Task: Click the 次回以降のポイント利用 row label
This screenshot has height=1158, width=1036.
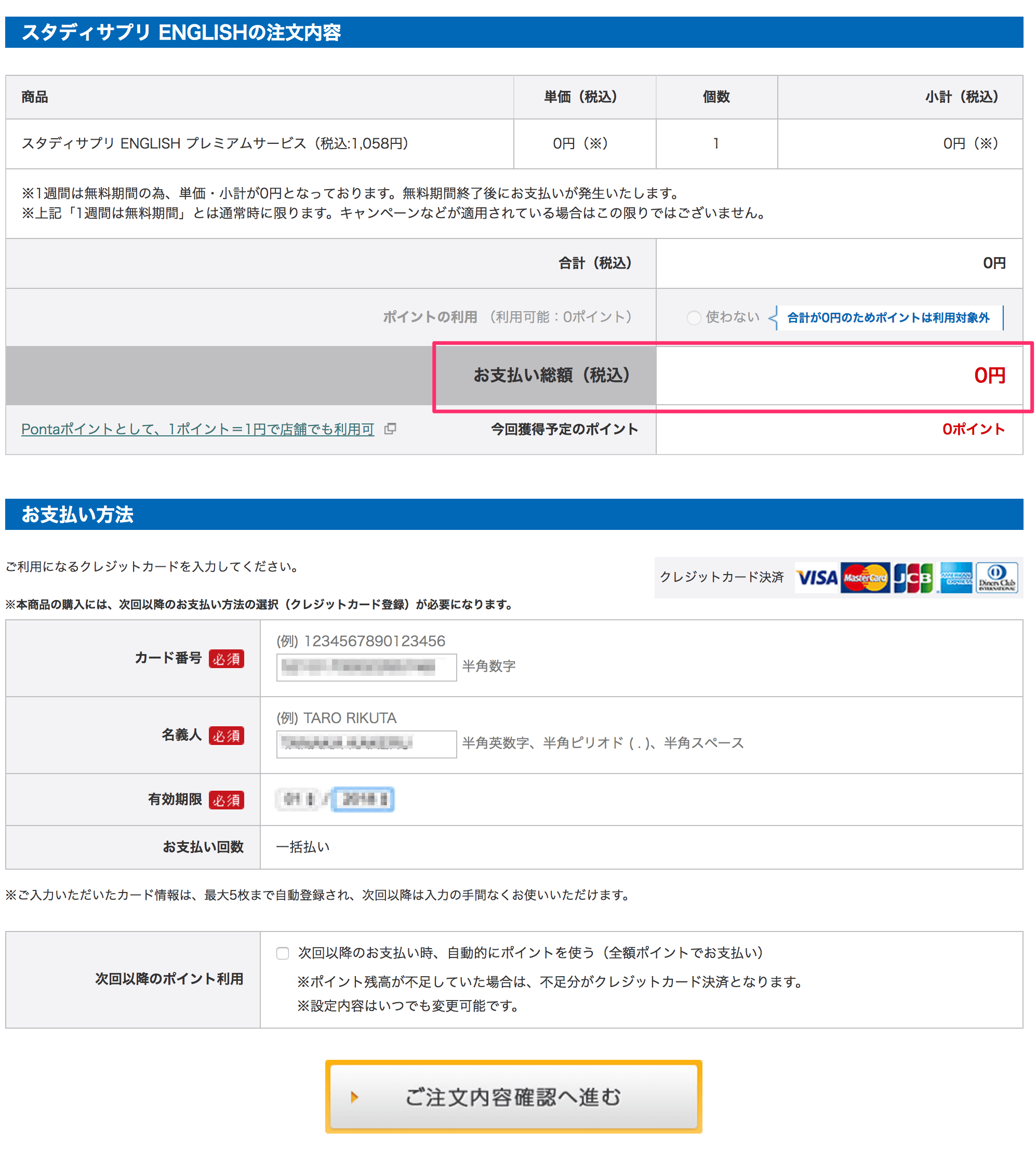Action: click(169, 979)
